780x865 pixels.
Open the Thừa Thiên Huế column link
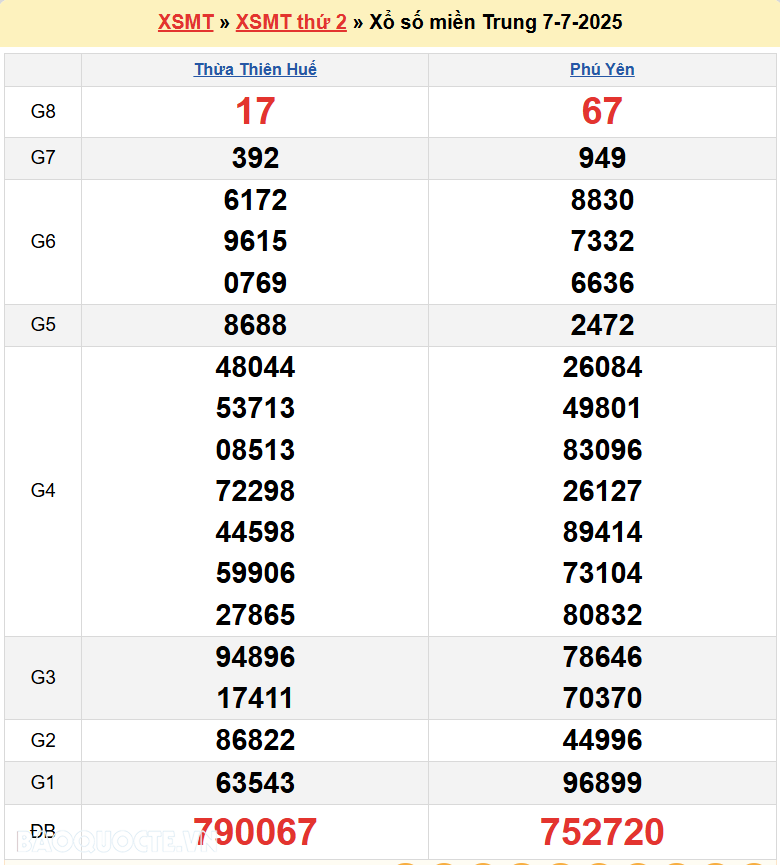click(x=255, y=69)
